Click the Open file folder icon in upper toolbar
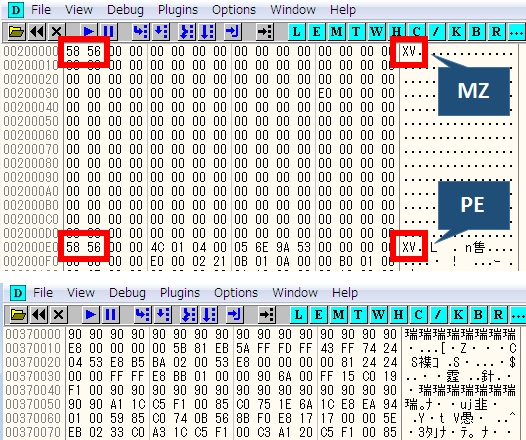Screen dimensions: 526x440 pyautogui.click(x=16, y=32)
